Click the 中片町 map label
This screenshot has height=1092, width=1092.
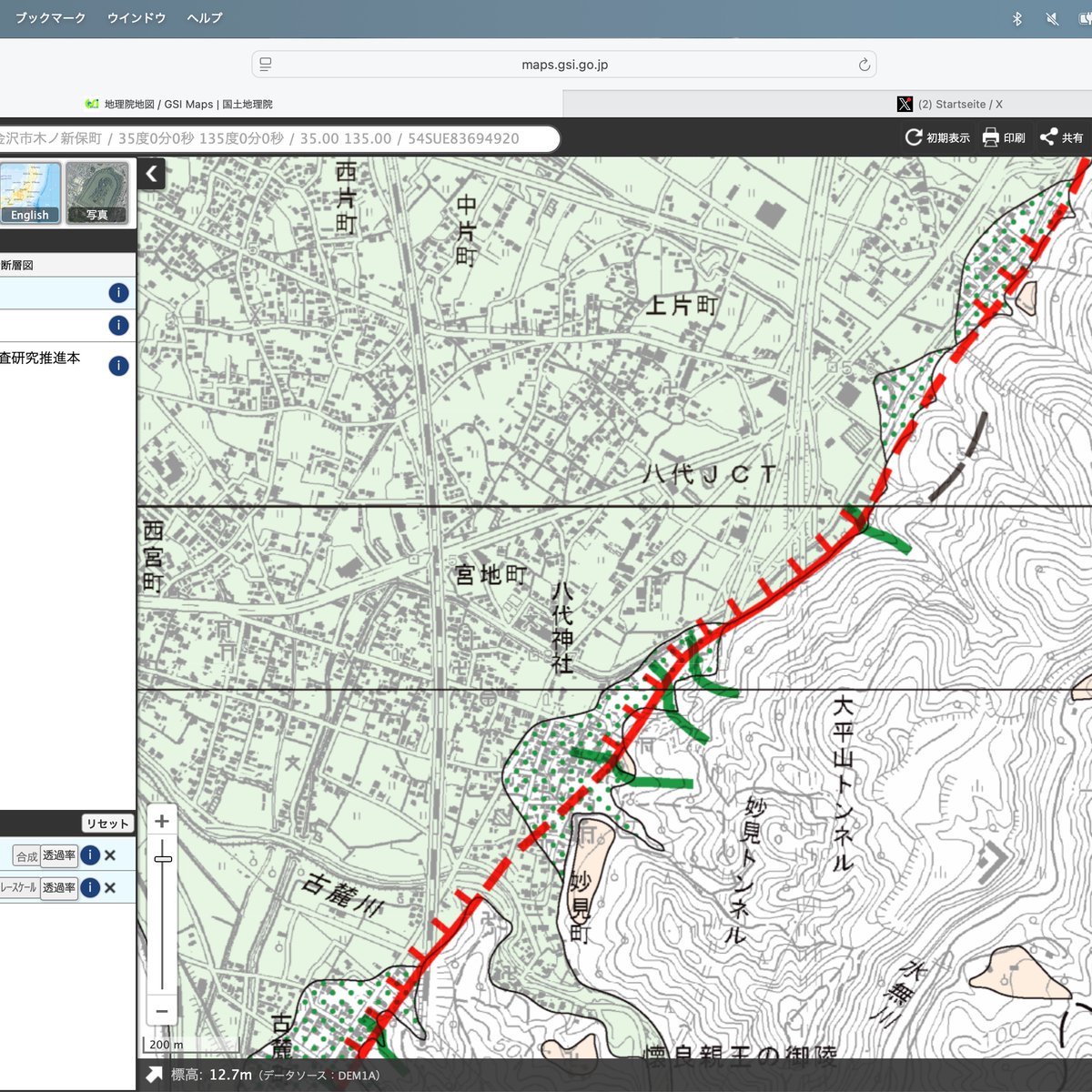(466, 231)
